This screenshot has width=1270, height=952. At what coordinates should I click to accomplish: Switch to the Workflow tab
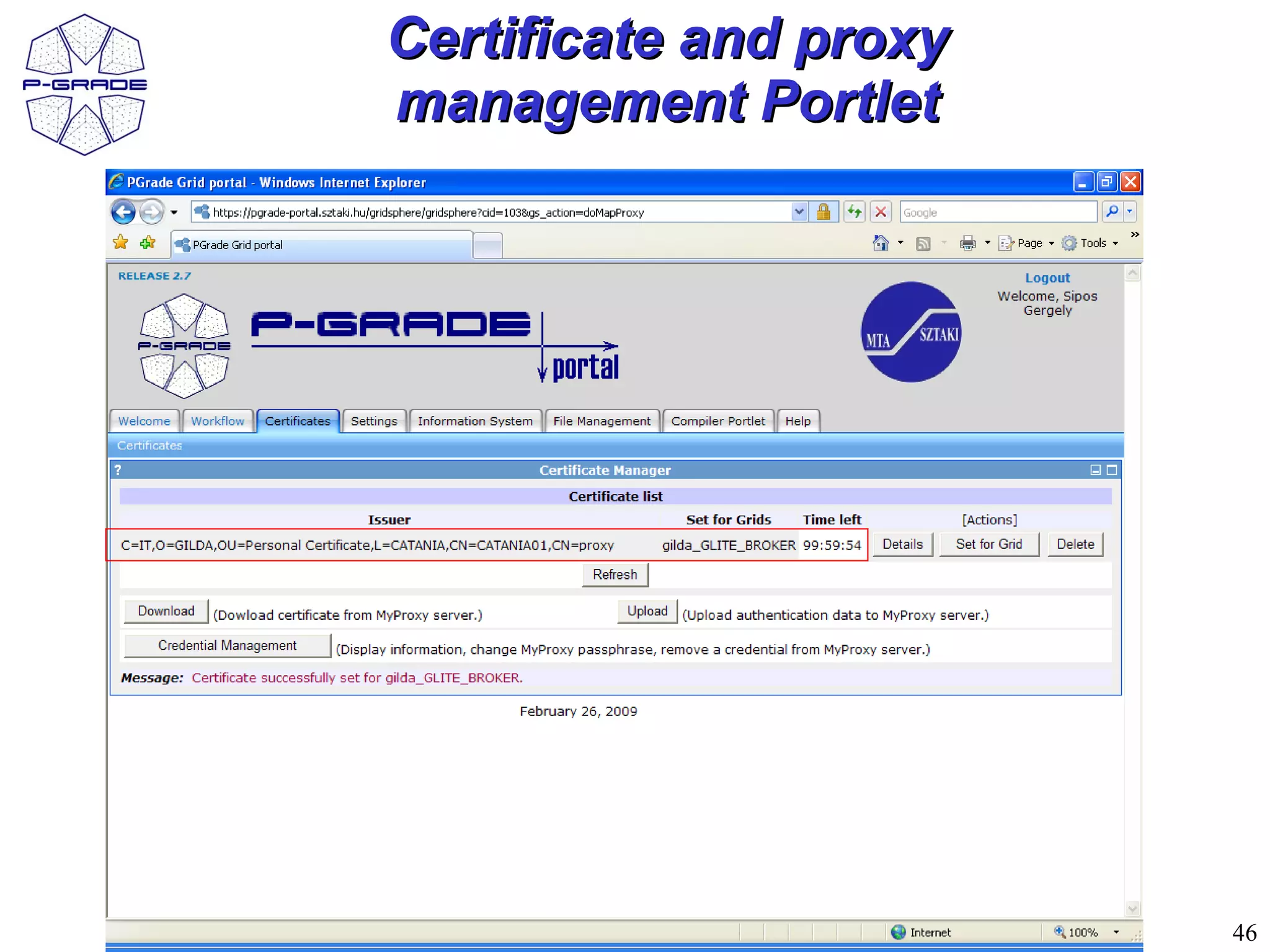click(x=218, y=421)
